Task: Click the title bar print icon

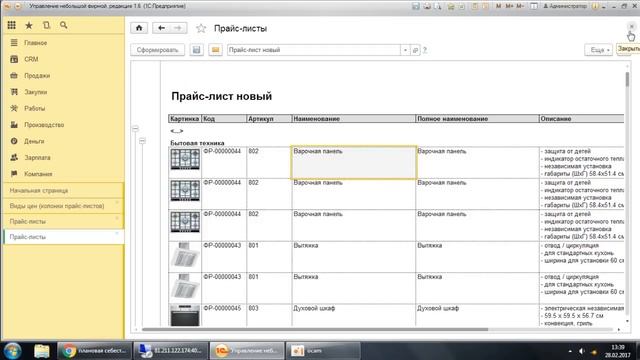Action: (x=427, y=6)
